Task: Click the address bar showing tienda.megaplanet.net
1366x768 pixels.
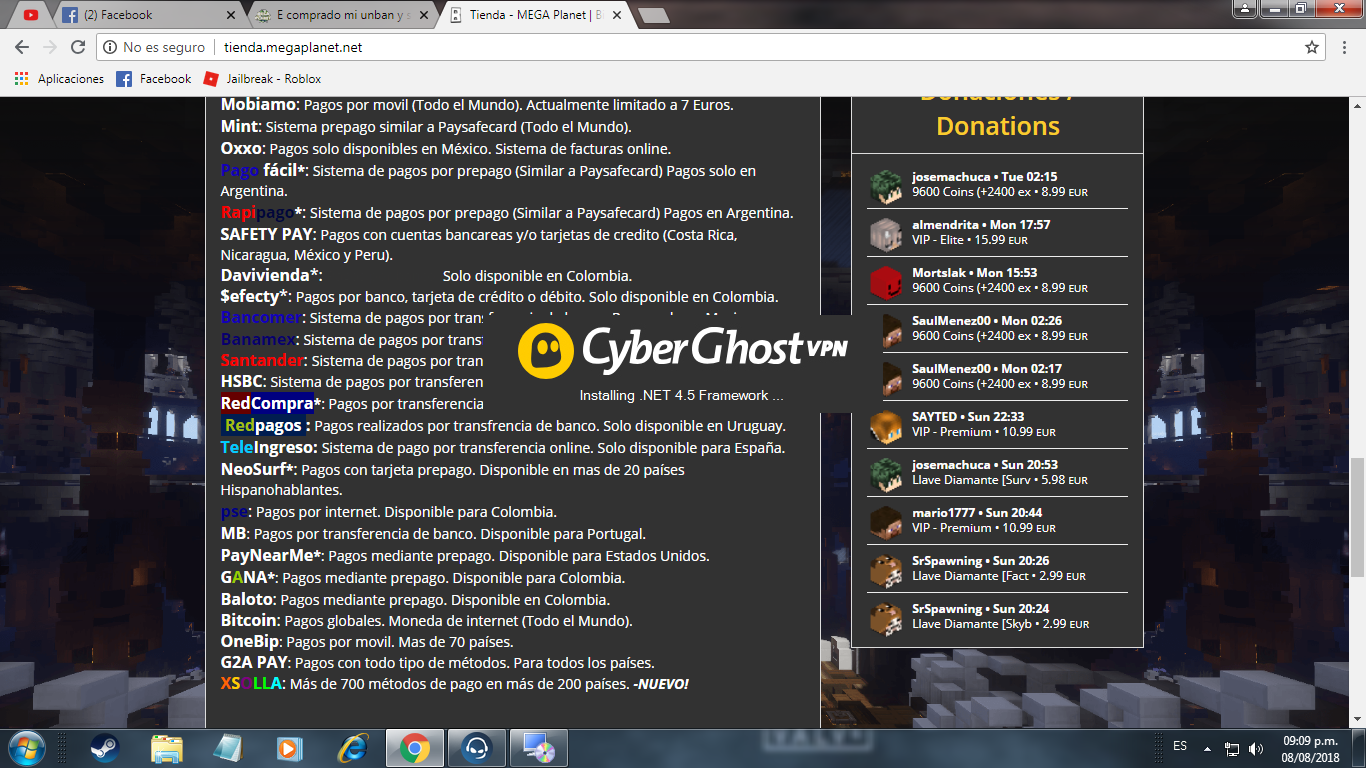Action: coord(700,47)
